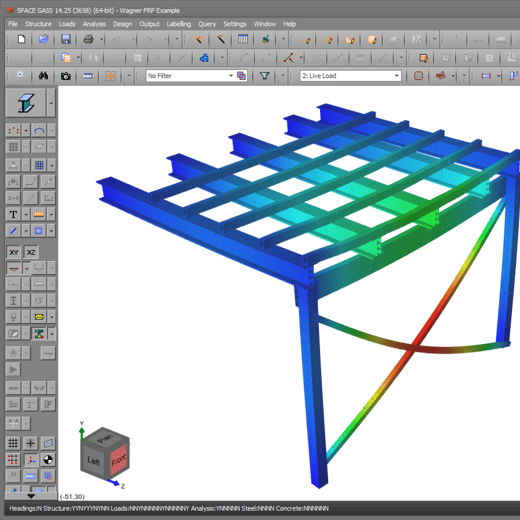Toggle the orange ruler dimensions button
The width and height of the screenshot is (520, 520).
point(39,214)
